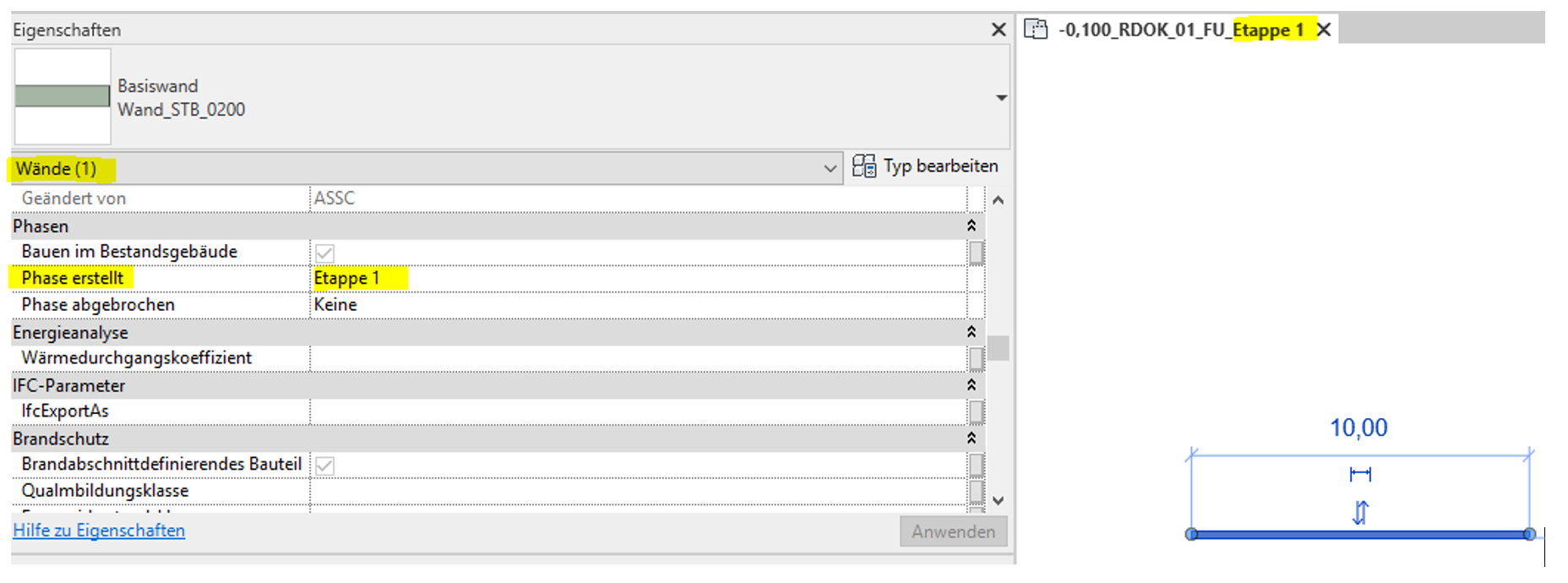Click the Typ bearbeiten icon
The width and height of the screenshot is (1568, 583).
click(x=863, y=166)
